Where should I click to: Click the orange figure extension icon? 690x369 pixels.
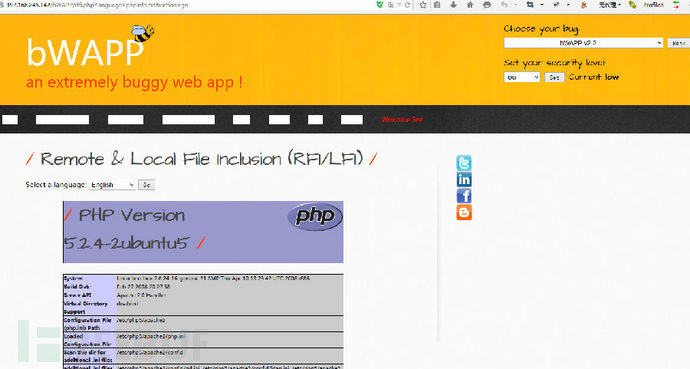pyautogui.click(x=584, y=5)
